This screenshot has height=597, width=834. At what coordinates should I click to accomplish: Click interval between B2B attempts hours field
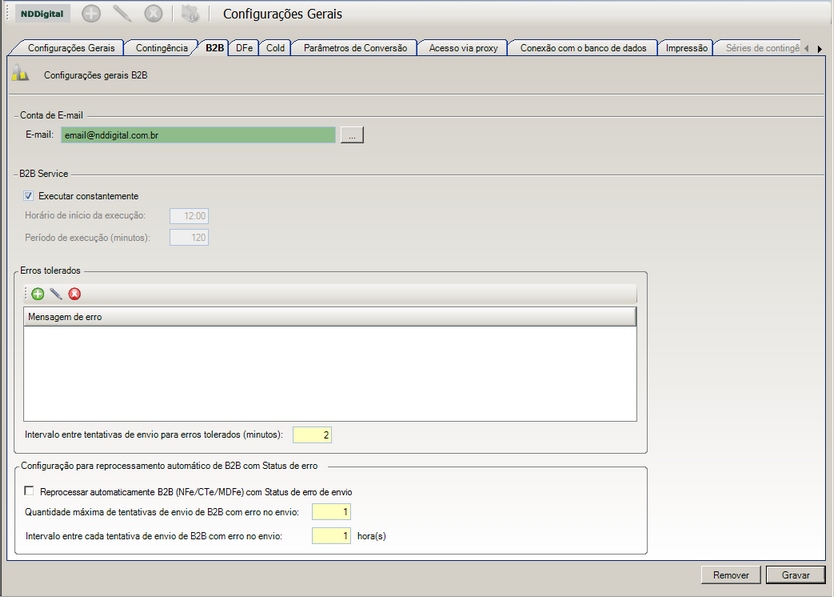tap(331, 536)
